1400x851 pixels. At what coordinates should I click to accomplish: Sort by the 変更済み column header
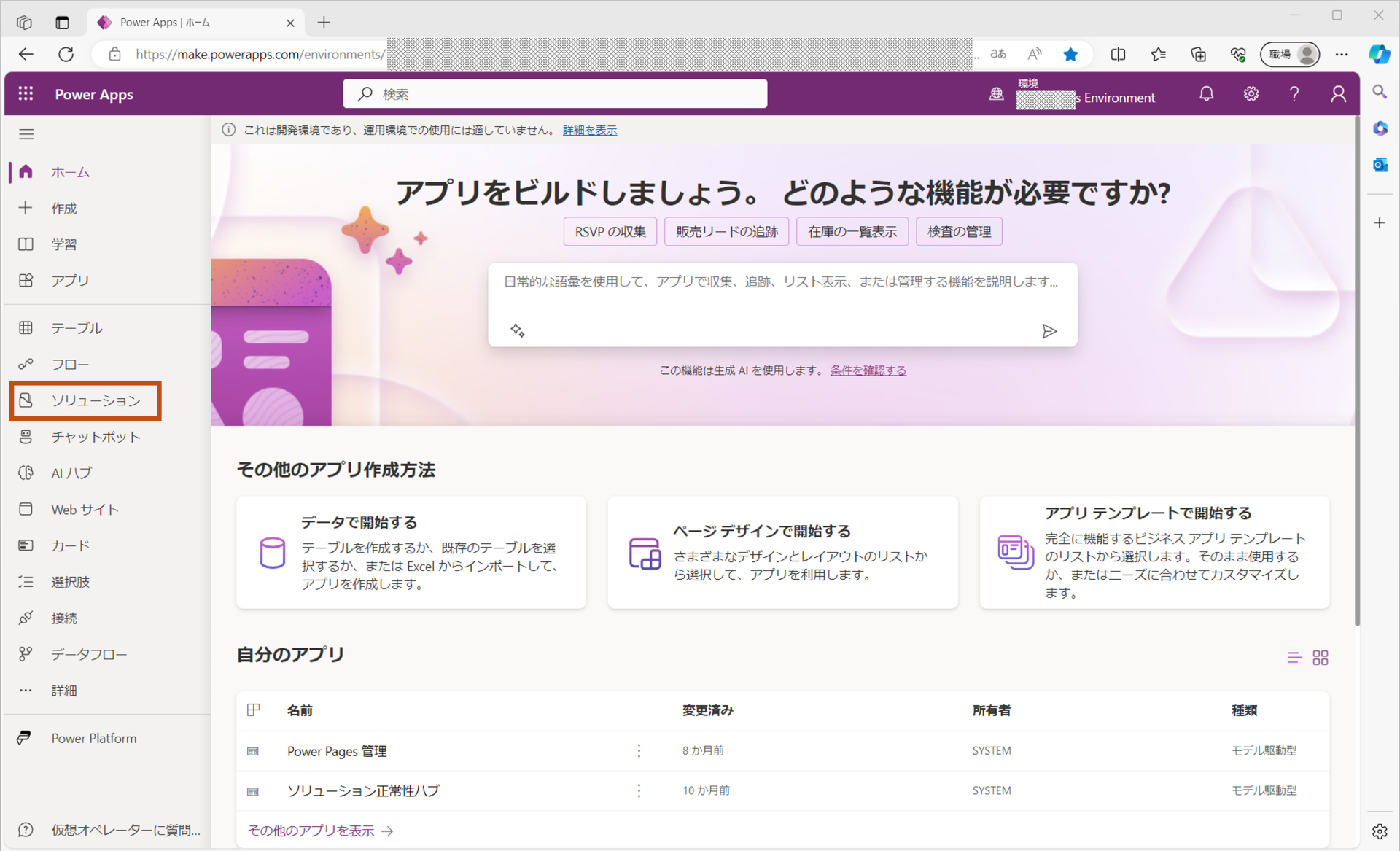[x=708, y=710]
